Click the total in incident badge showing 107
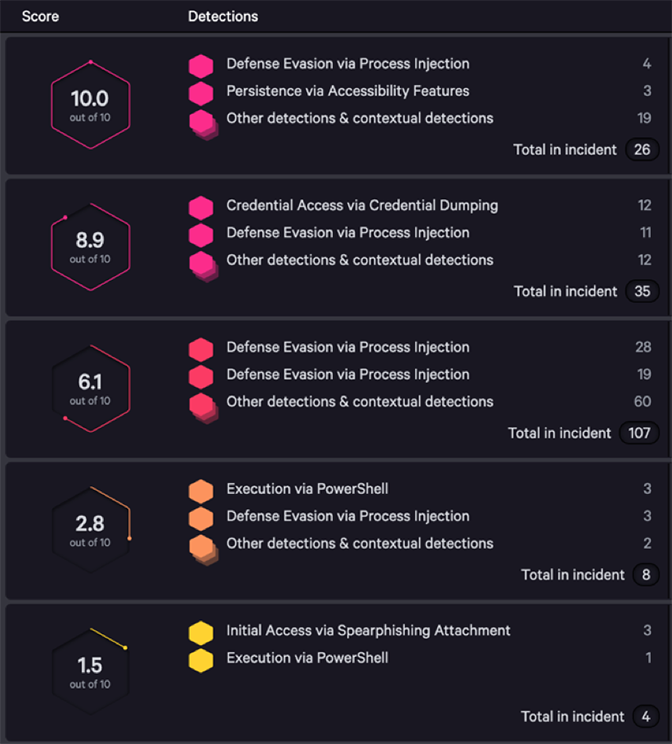672x744 pixels. (x=636, y=434)
